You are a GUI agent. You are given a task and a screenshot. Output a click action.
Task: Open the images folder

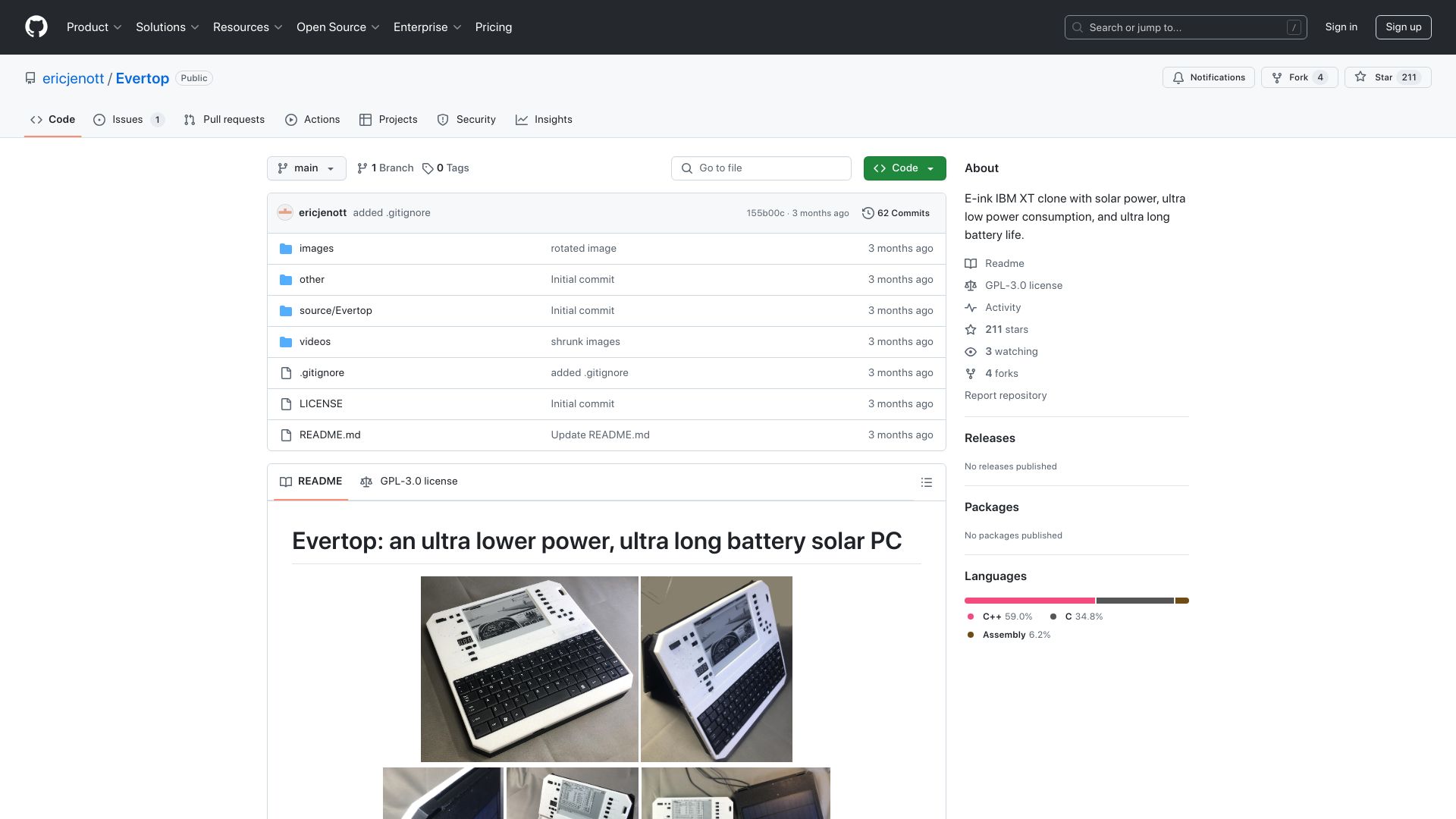[316, 249]
